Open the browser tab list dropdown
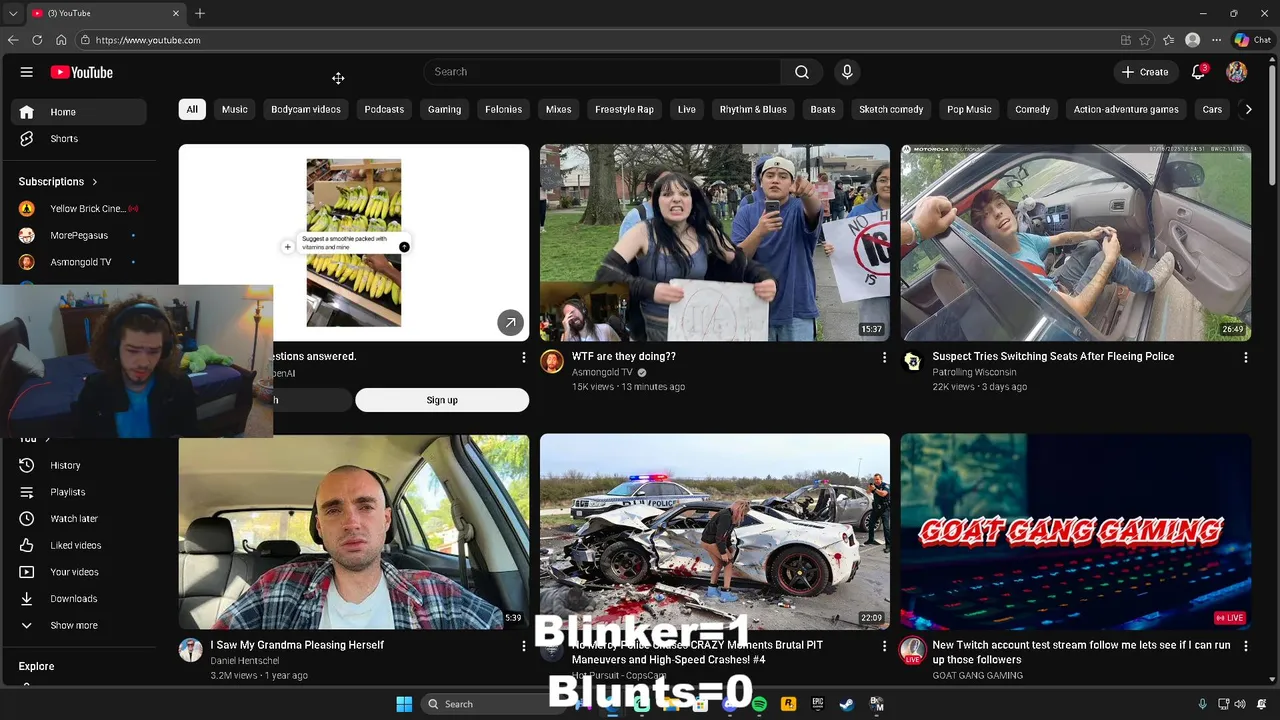This screenshot has height=720, width=1280. pos(13,13)
